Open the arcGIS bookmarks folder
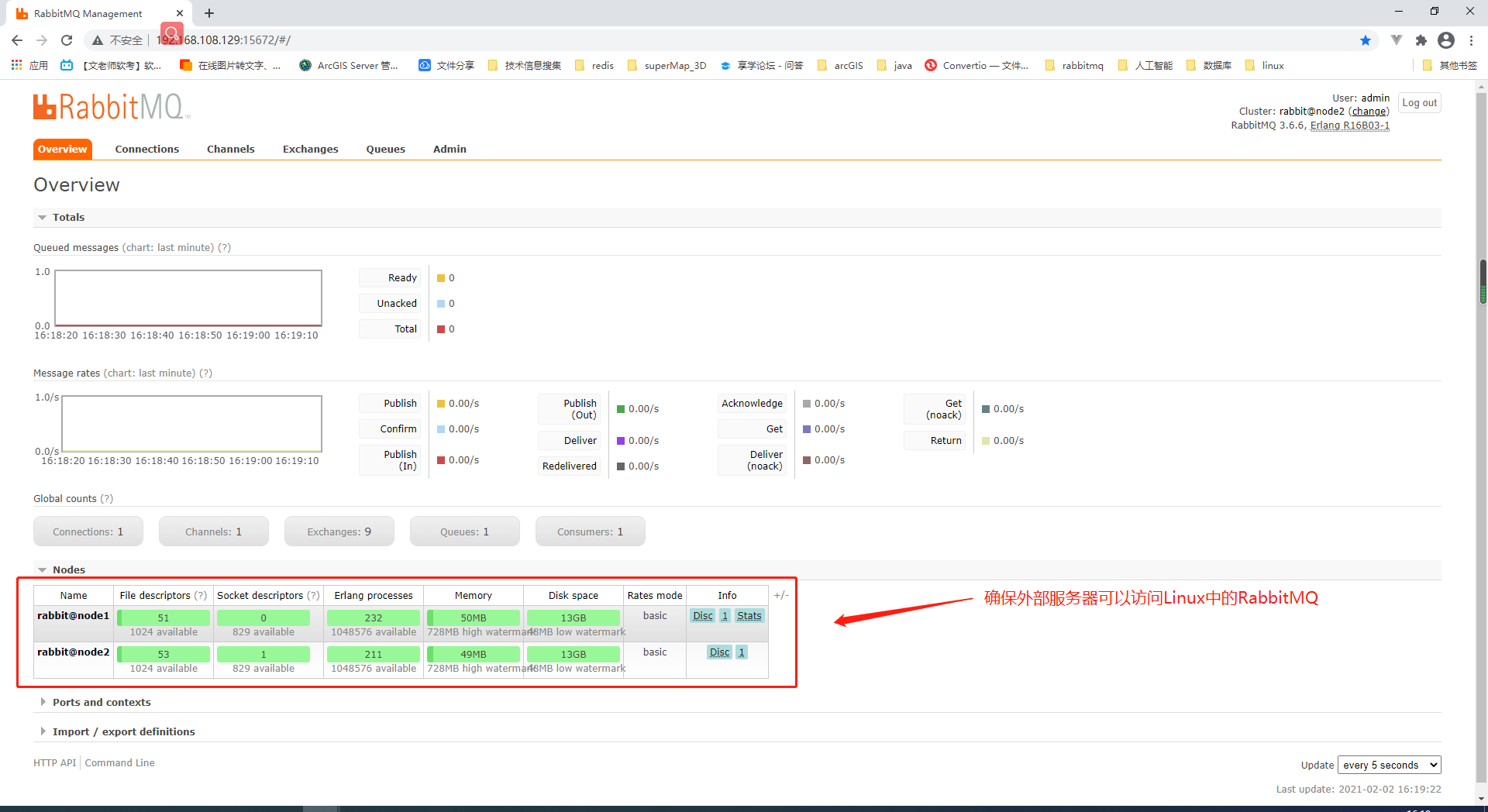This screenshot has height=812, width=1488. [840, 65]
